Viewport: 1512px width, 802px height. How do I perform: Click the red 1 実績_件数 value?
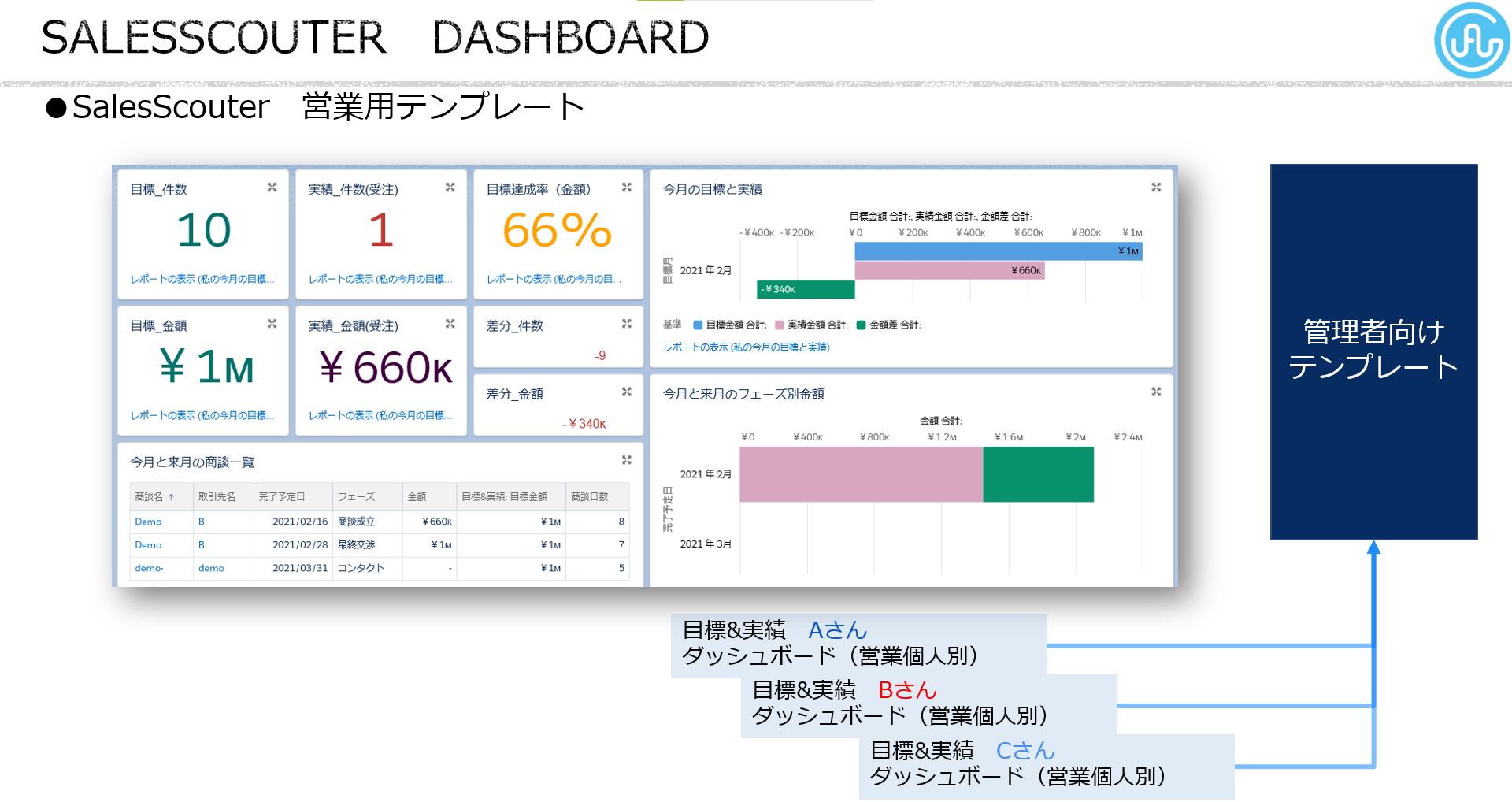tap(381, 231)
